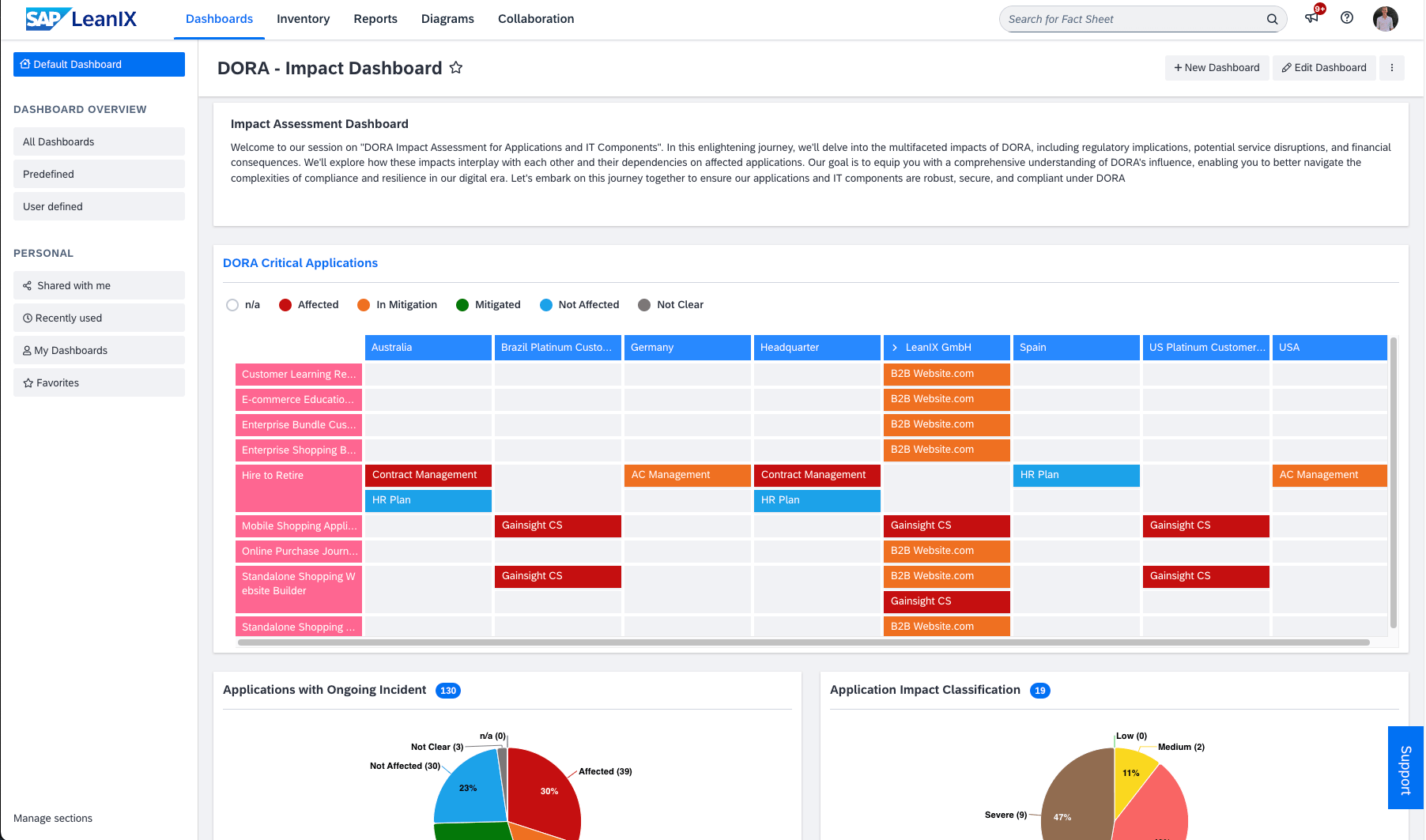Click the horizontal scrollbar of the matrix
The image size is (1426, 840).
point(804,642)
